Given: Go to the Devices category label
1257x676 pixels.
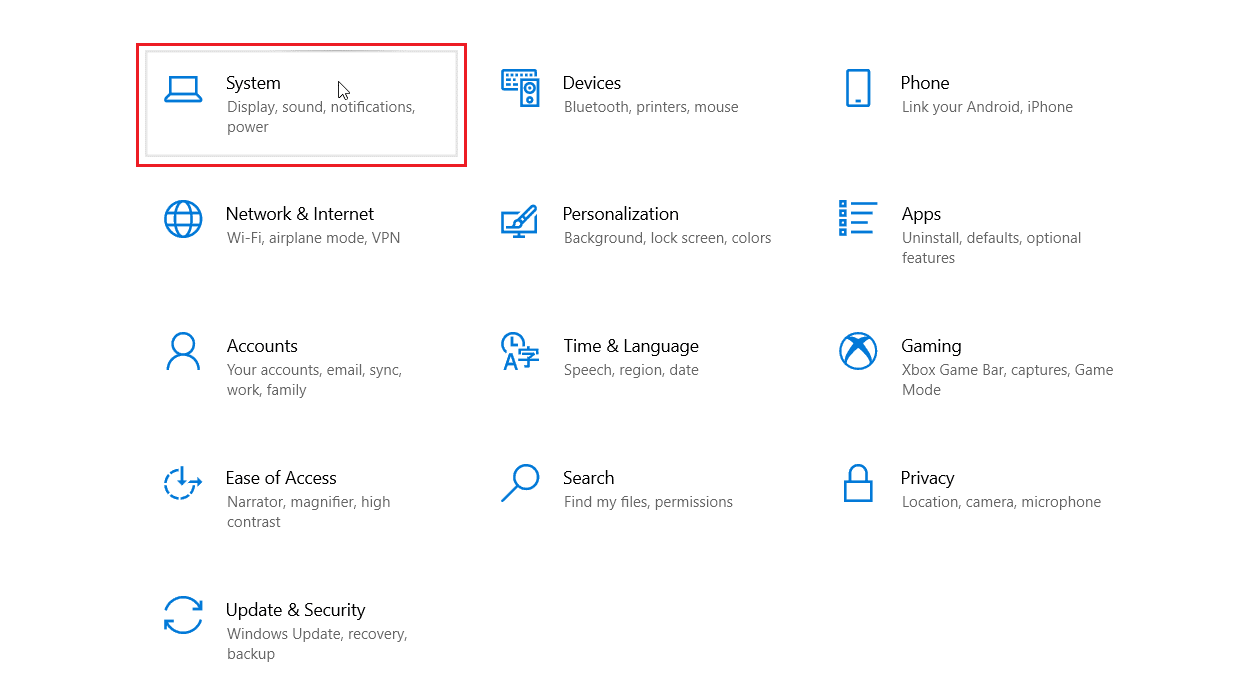Looking at the screenshot, I should (x=592, y=83).
